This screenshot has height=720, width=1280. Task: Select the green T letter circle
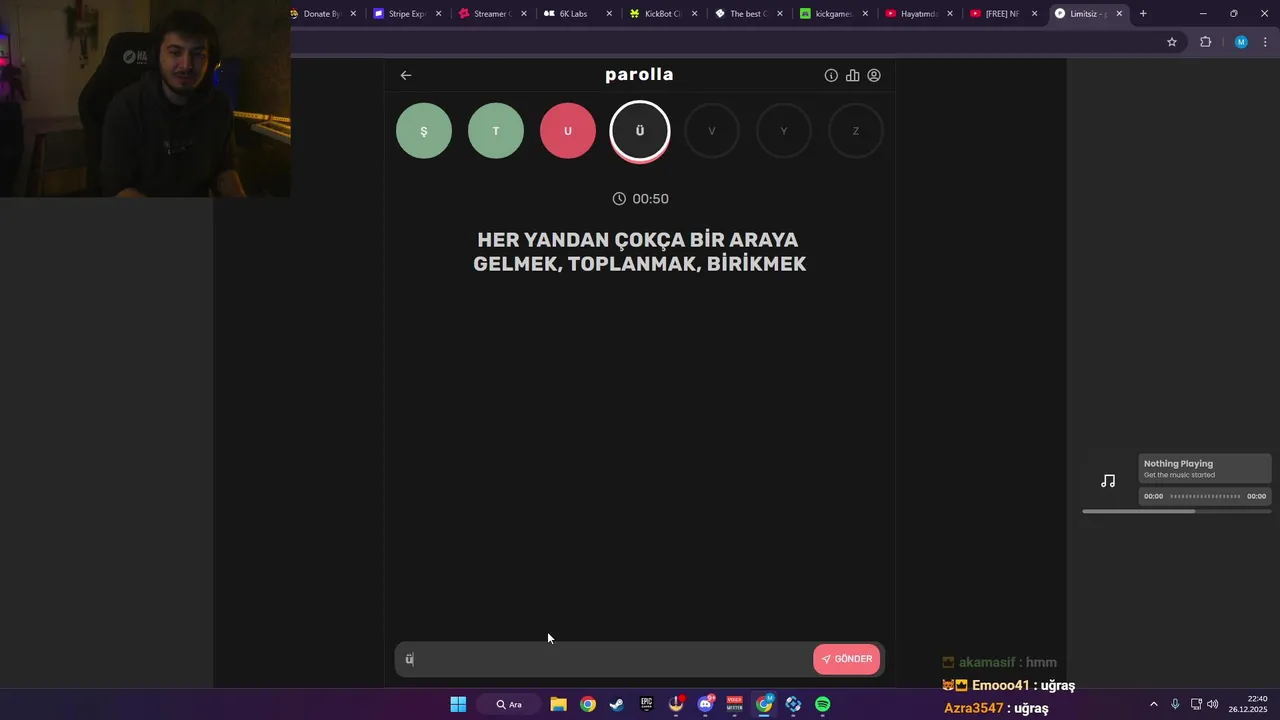(x=496, y=131)
